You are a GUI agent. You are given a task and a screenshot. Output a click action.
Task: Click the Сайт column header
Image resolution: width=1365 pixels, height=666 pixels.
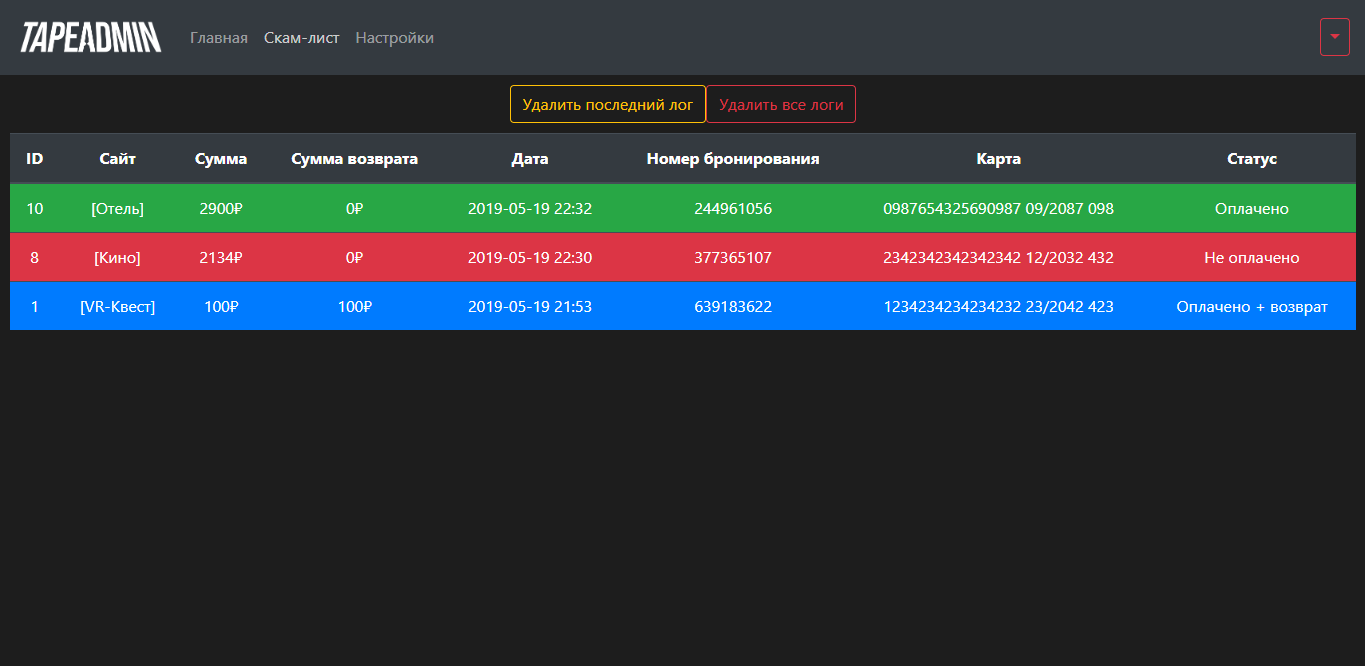118,159
